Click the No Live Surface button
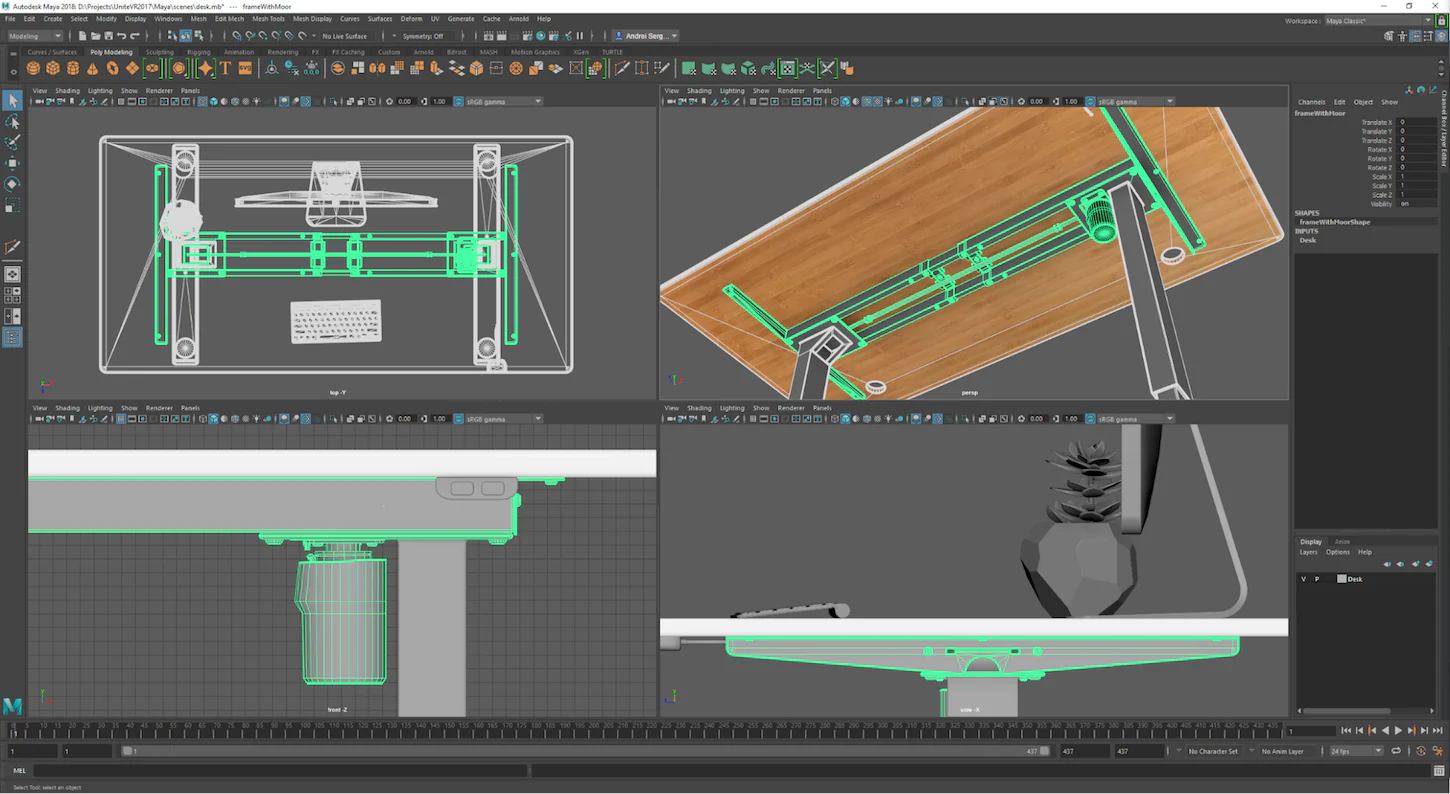 344,36
